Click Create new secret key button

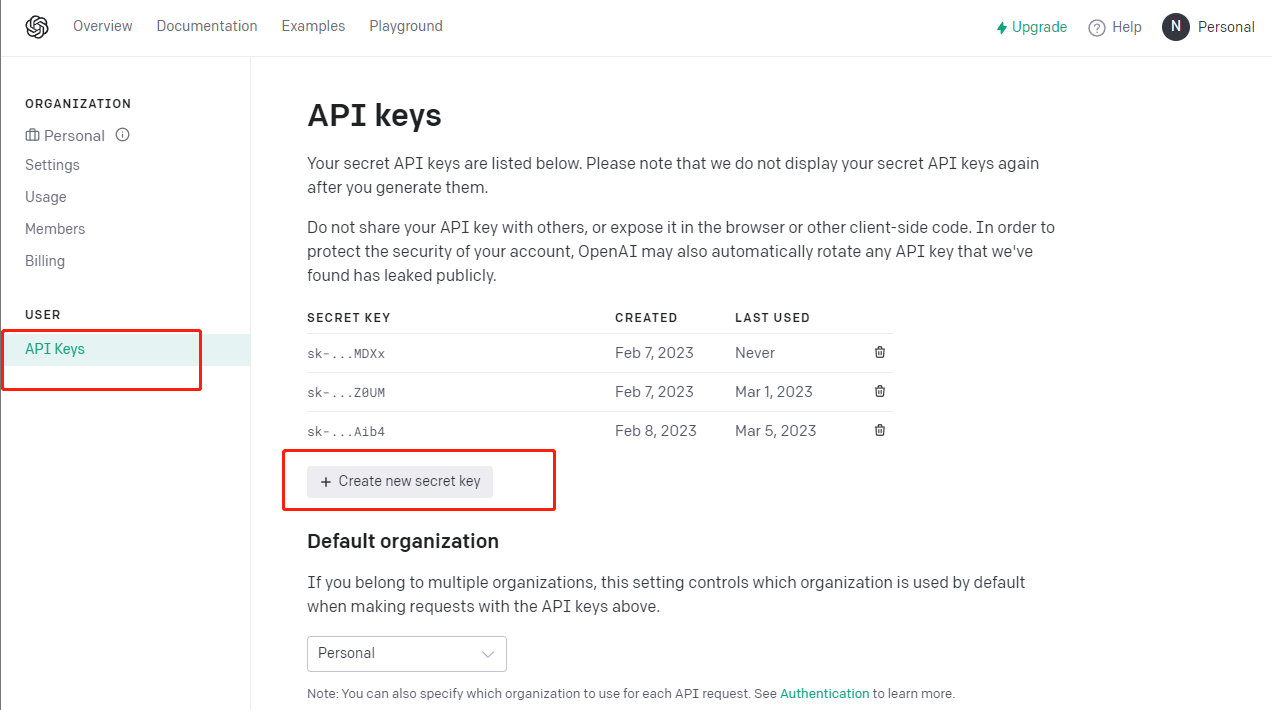(x=400, y=481)
